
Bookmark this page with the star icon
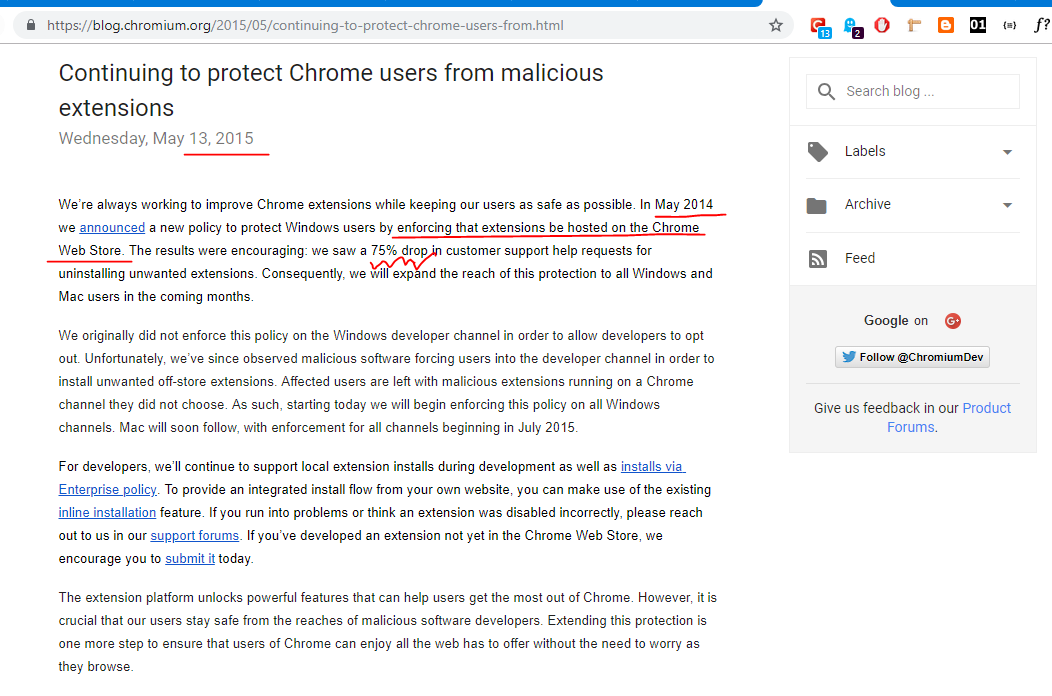pos(776,26)
